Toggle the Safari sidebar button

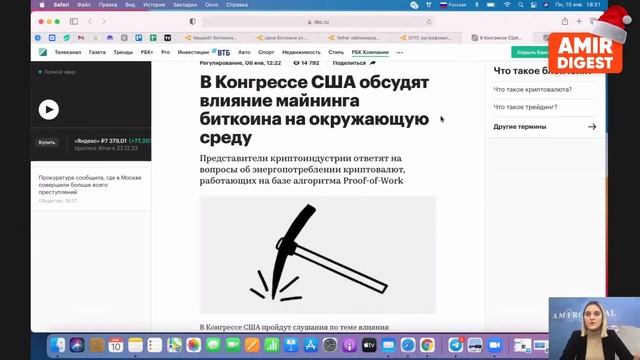[x=74, y=21]
